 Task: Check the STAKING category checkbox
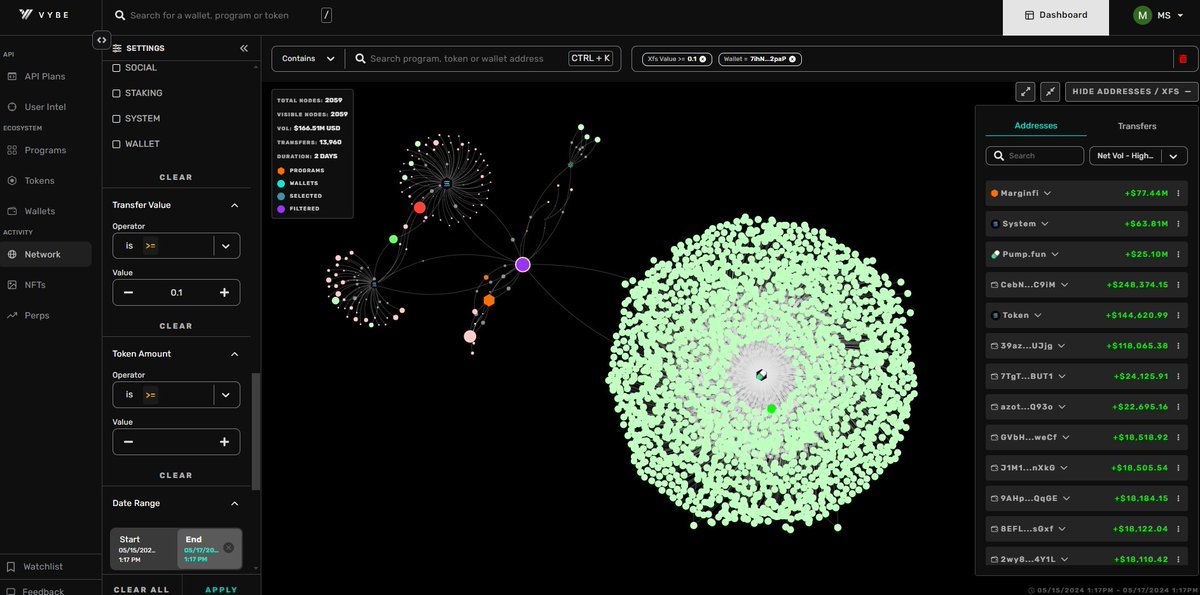click(116, 93)
